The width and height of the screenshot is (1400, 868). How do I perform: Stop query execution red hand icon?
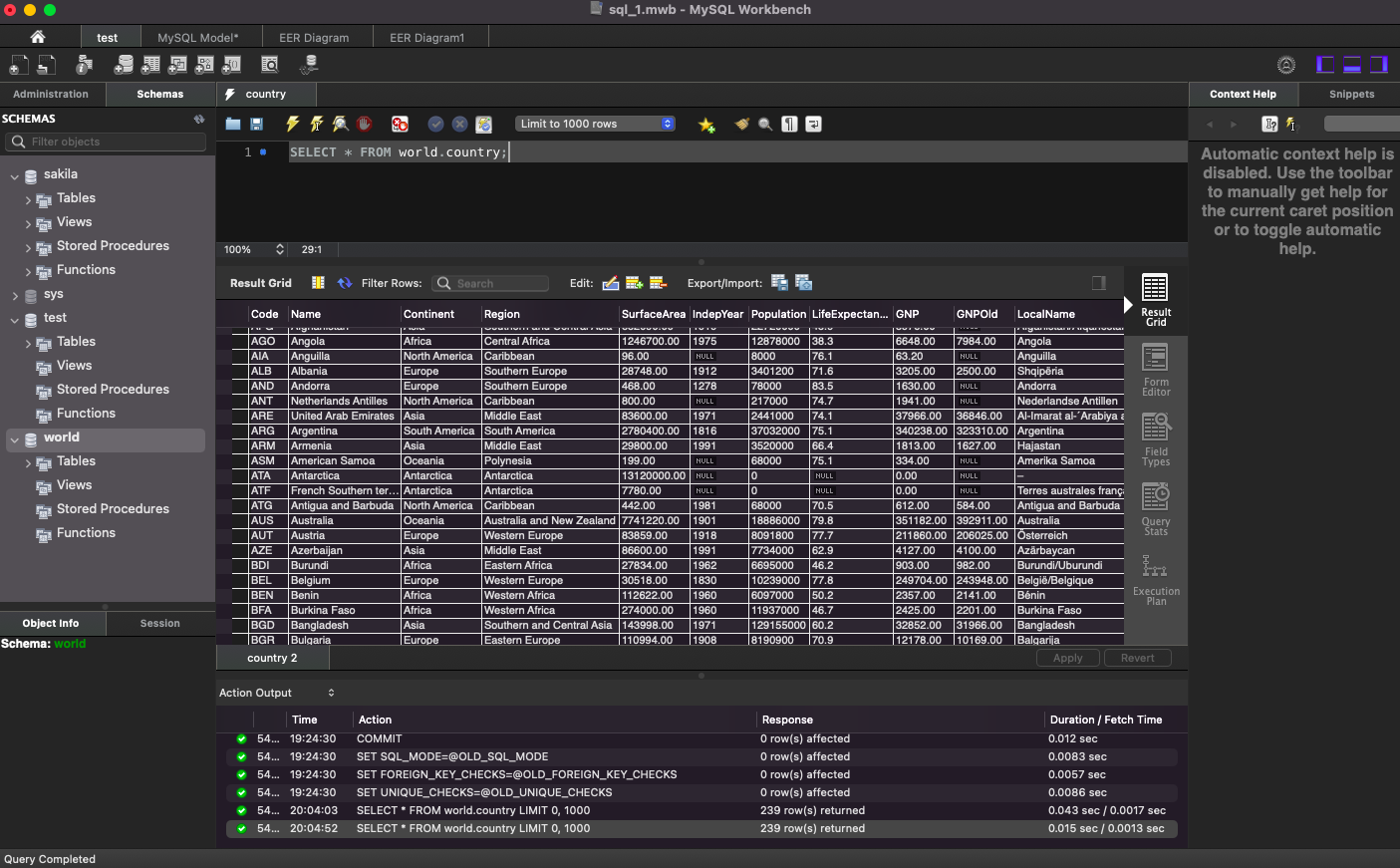click(365, 125)
